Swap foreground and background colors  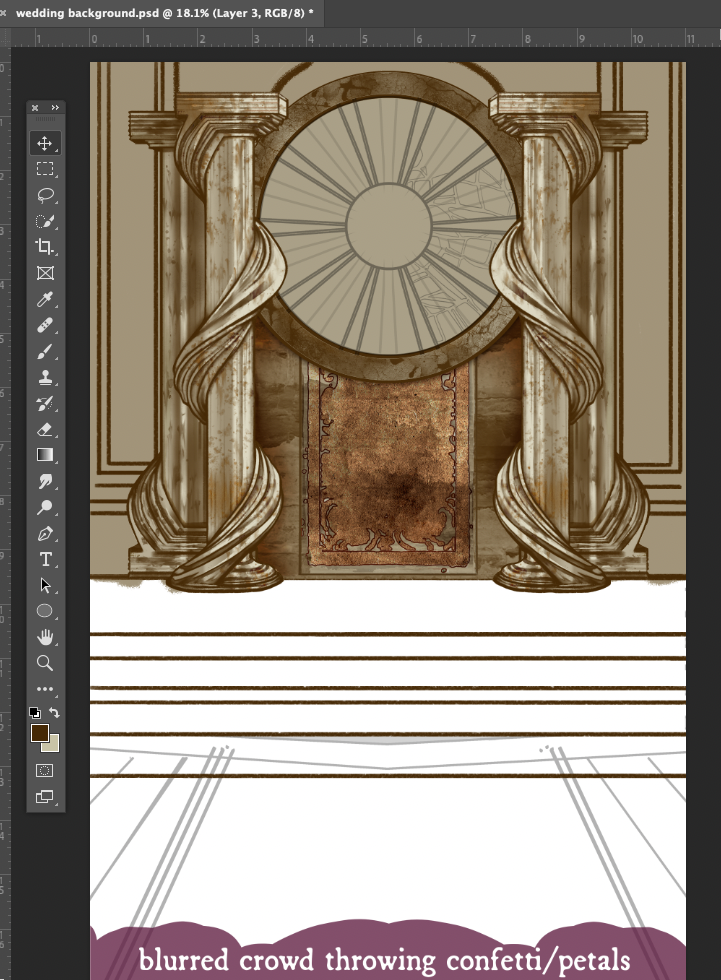coord(54,712)
